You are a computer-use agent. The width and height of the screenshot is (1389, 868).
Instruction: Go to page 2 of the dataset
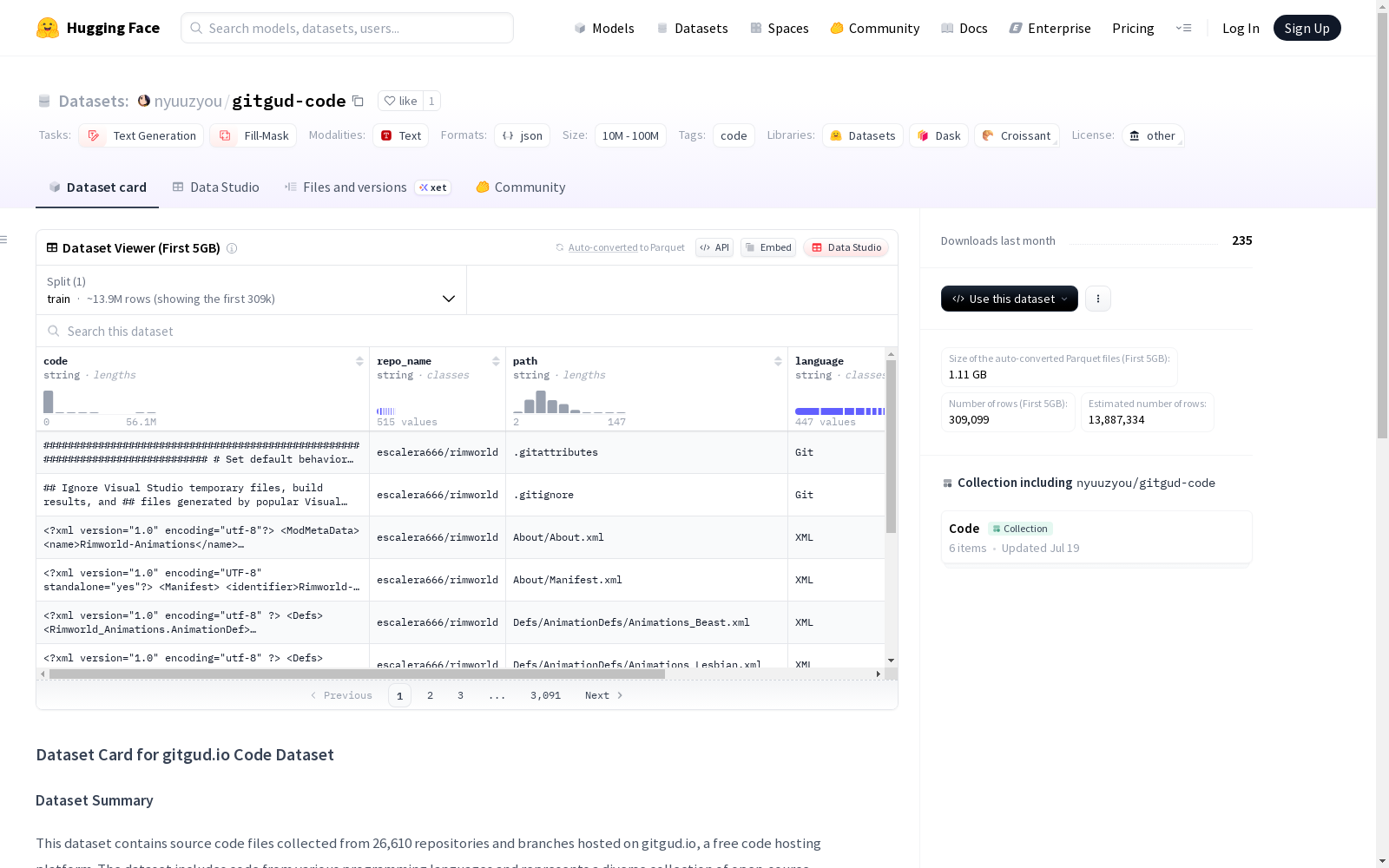click(x=430, y=695)
